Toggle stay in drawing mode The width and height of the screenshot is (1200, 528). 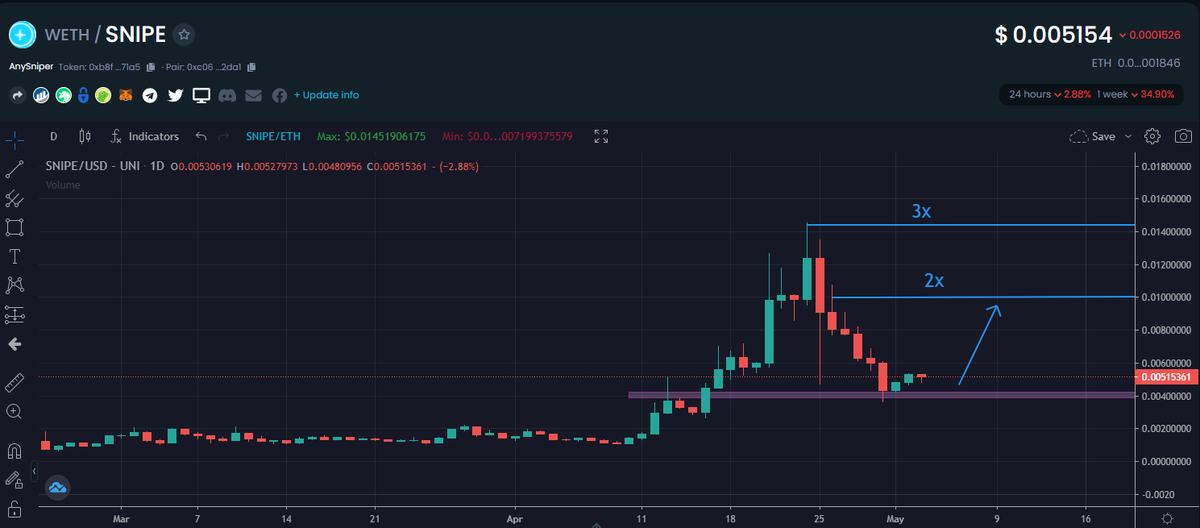[x=15, y=479]
